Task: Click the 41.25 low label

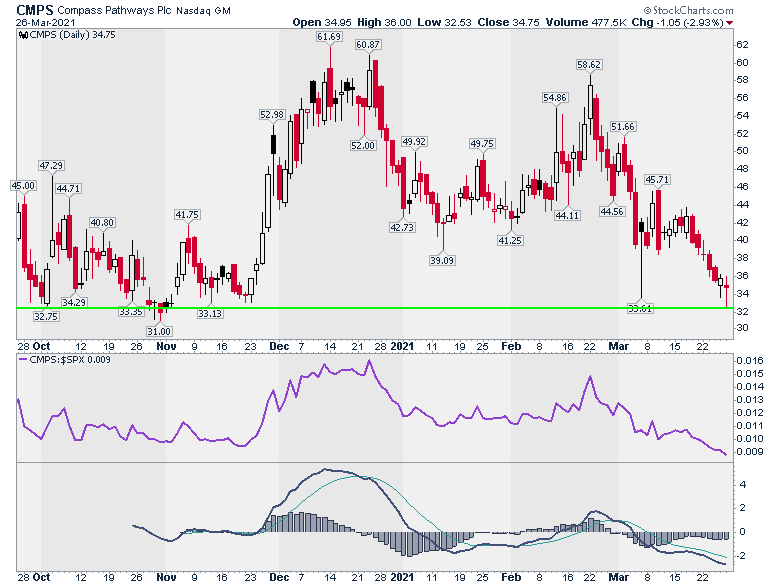Action: (510, 241)
